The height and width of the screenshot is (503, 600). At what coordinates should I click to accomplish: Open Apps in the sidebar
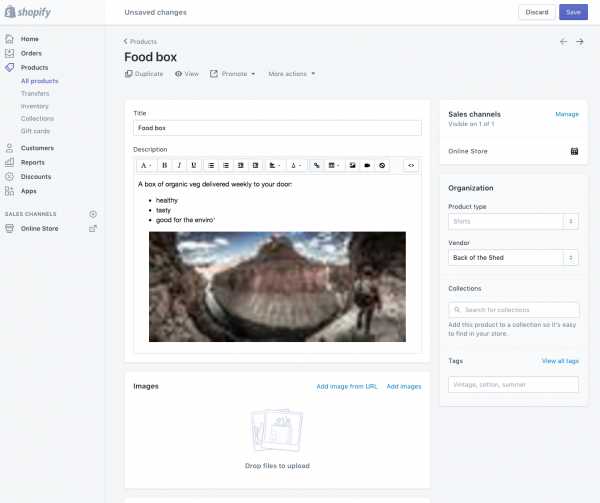click(x=28, y=191)
